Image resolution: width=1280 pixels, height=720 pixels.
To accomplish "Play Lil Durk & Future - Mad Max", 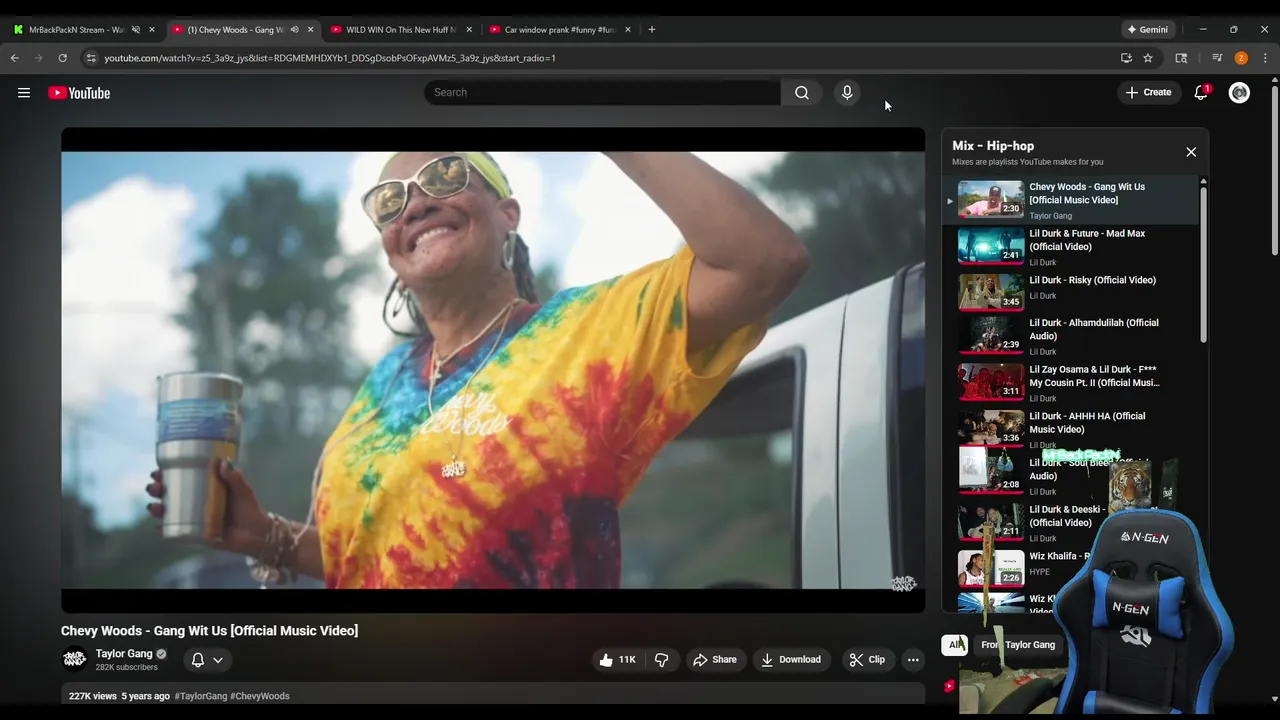I will 1071,246.
